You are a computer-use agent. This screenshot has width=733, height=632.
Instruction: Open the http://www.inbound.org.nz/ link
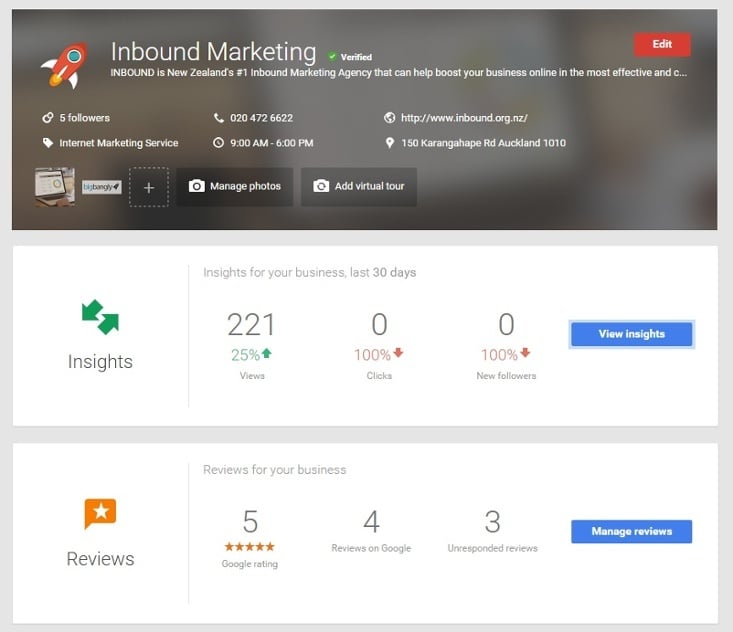click(464, 118)
